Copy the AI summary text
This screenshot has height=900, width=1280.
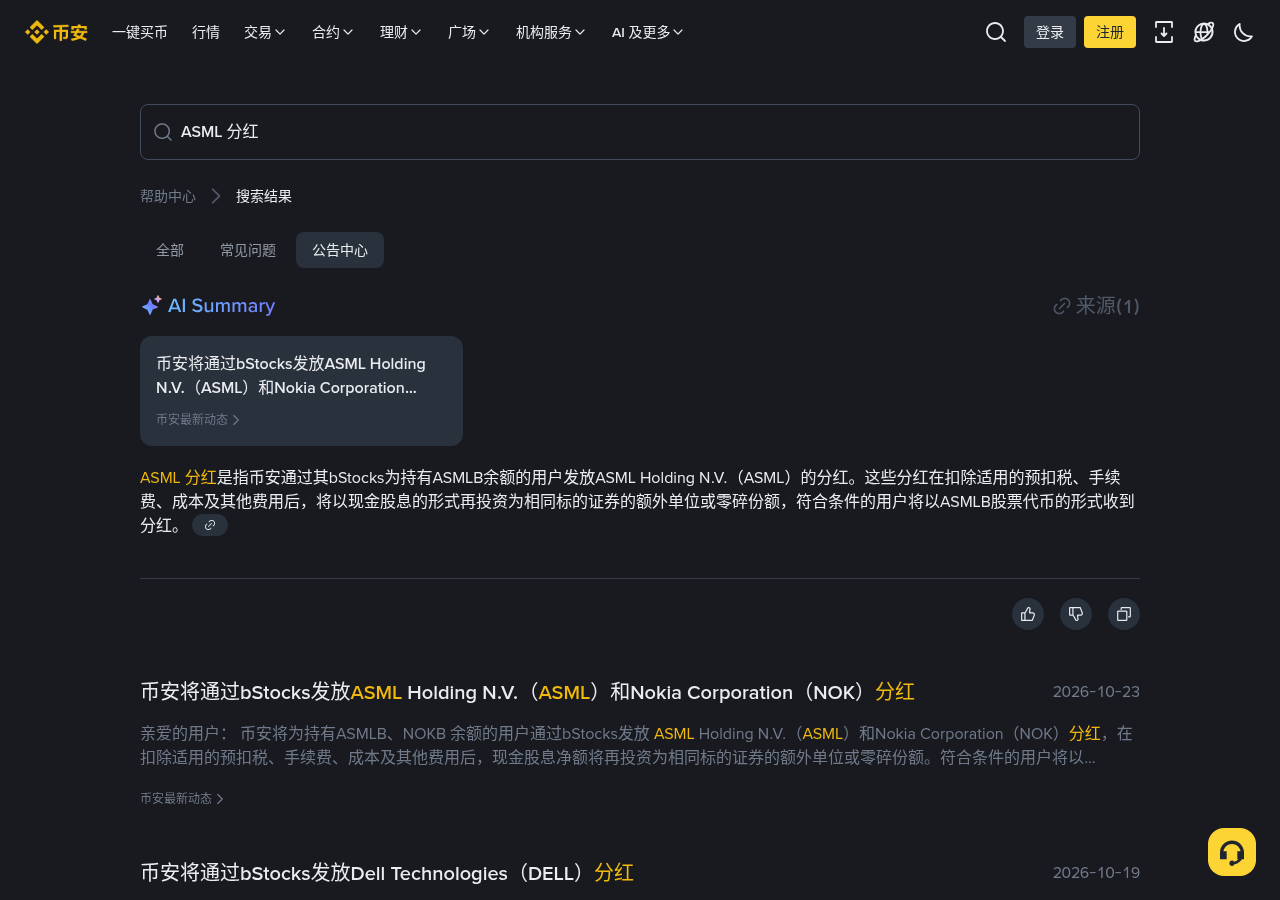click(x=1124, y=614)
